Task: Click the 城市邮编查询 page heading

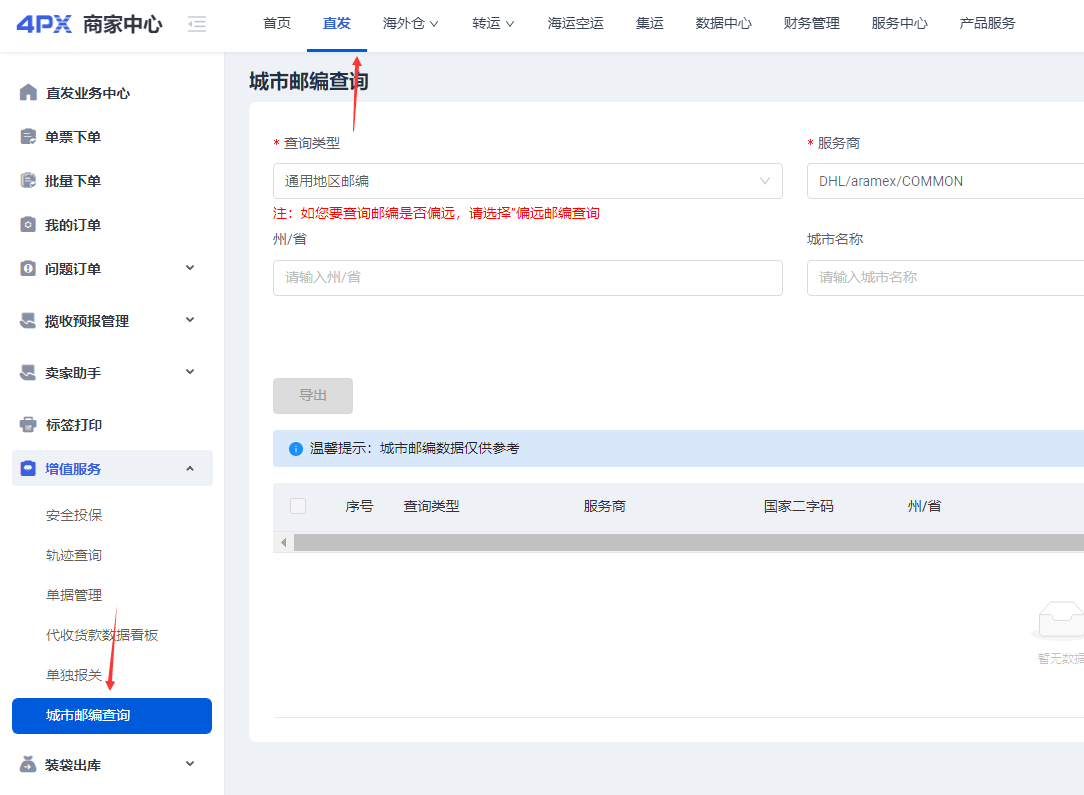Action: (x=308, y=82)
